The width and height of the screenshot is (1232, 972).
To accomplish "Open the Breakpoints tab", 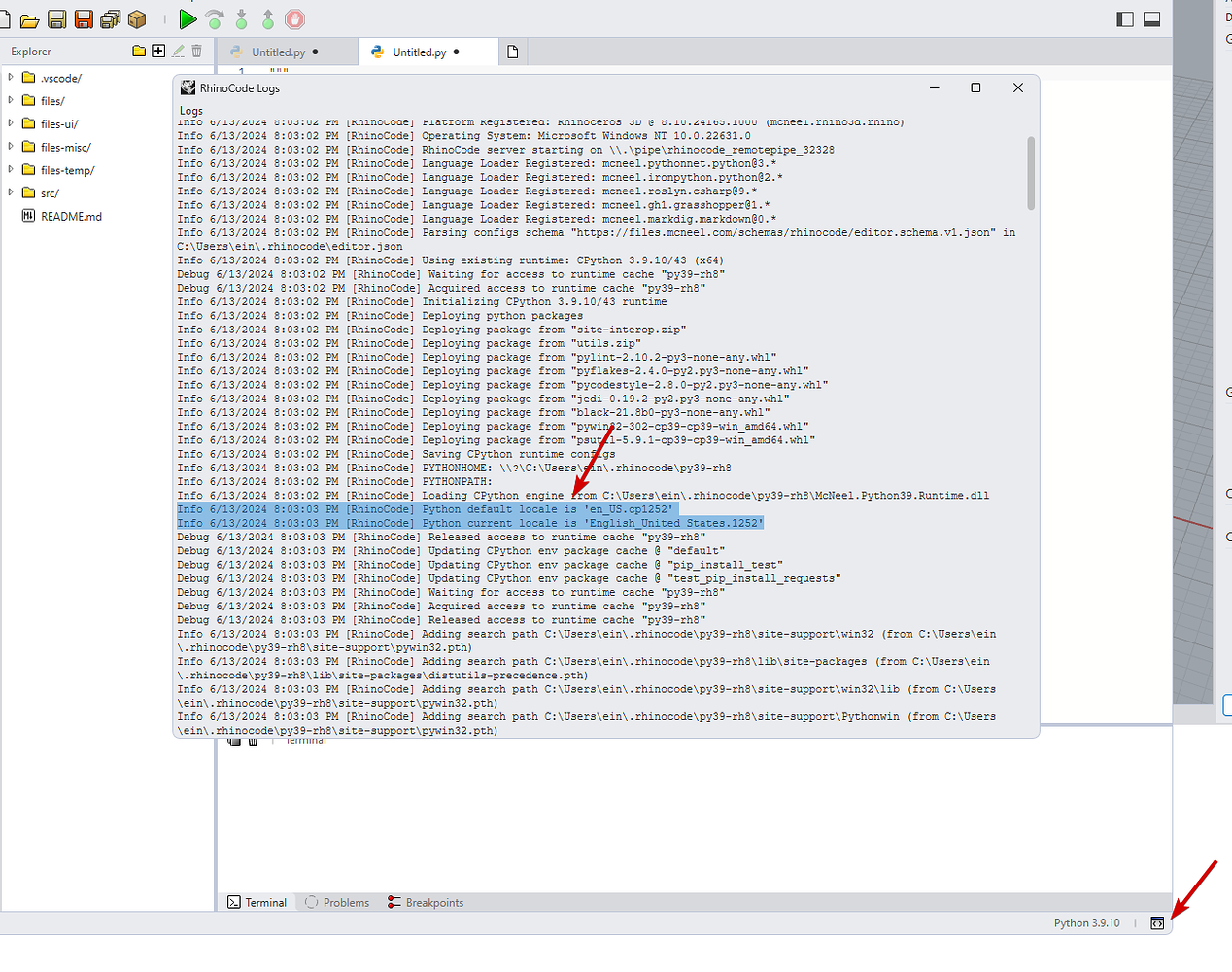I will (x=425, y=902).
